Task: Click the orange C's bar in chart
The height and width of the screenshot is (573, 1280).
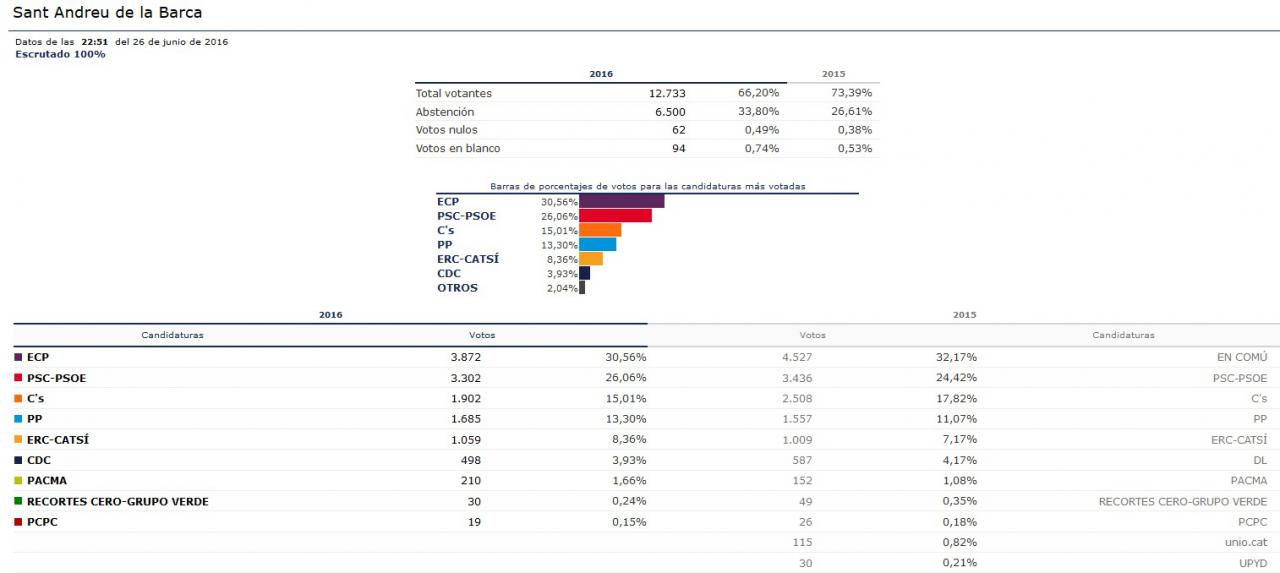Action: coord(601,230)
